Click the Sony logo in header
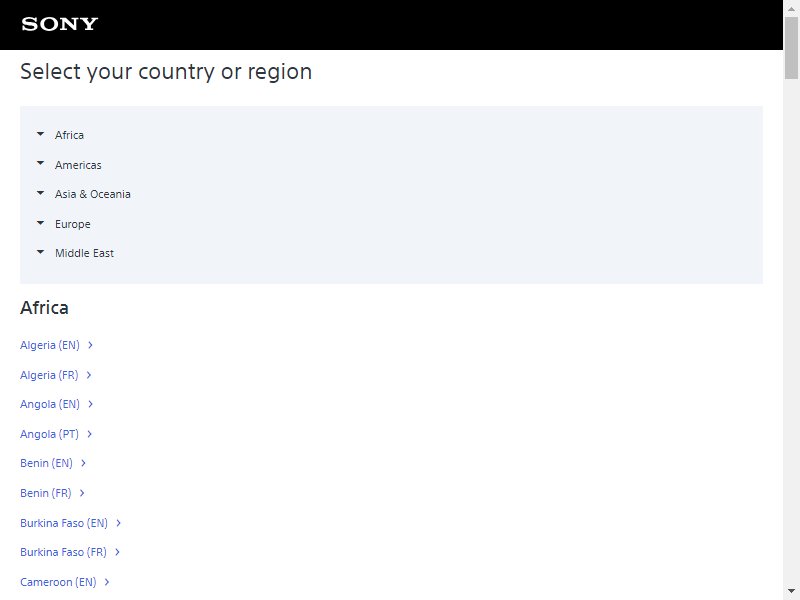This screenshot has width=800, height=600. (x=60, y=24)
